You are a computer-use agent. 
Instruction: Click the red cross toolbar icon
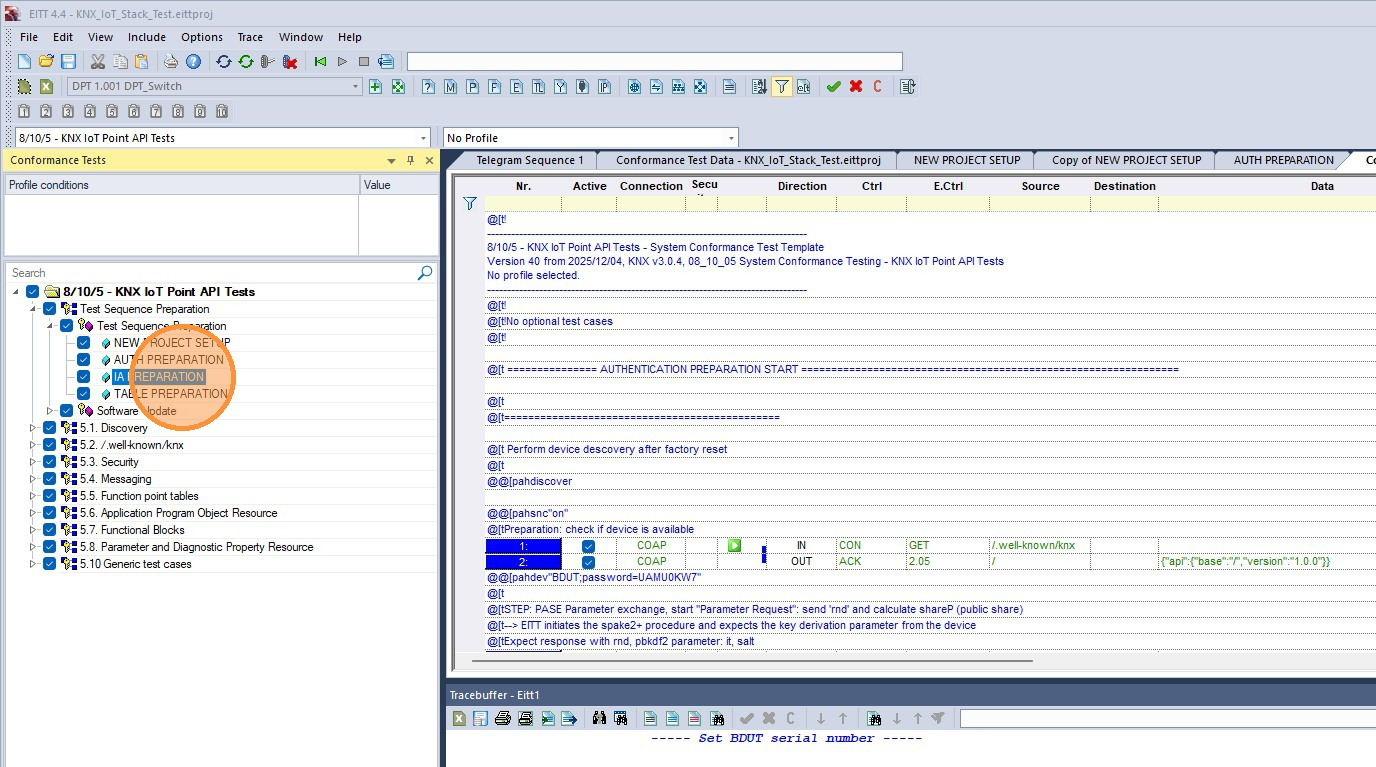(856, 87)
